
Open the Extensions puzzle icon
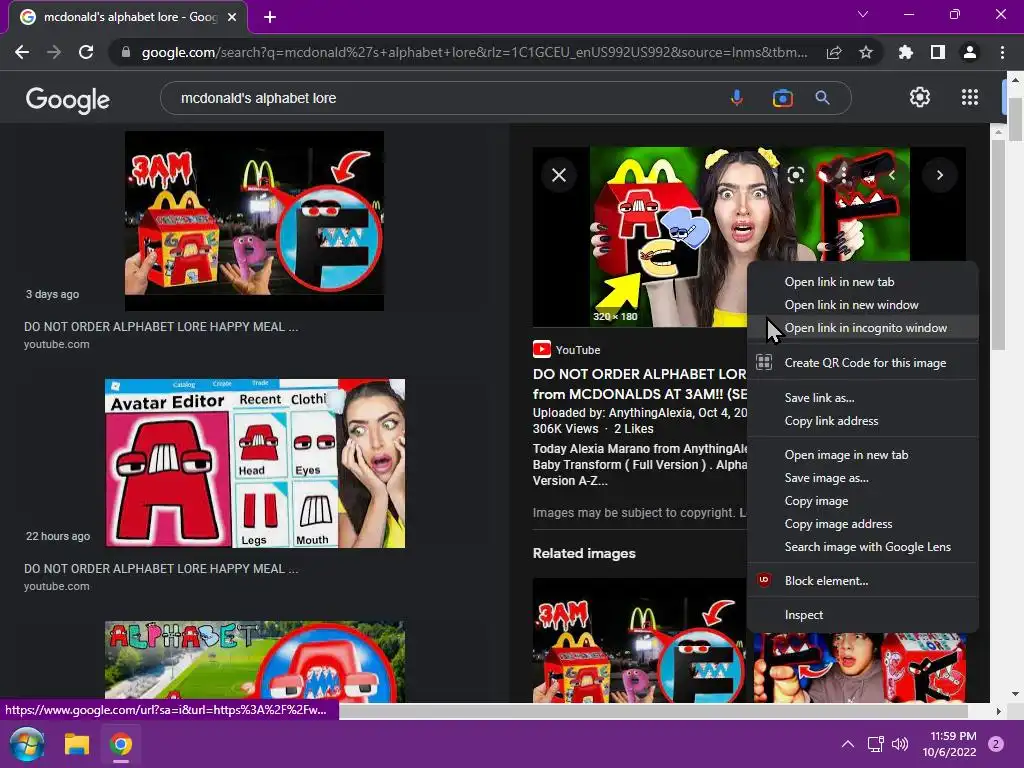tap(906, 52)
